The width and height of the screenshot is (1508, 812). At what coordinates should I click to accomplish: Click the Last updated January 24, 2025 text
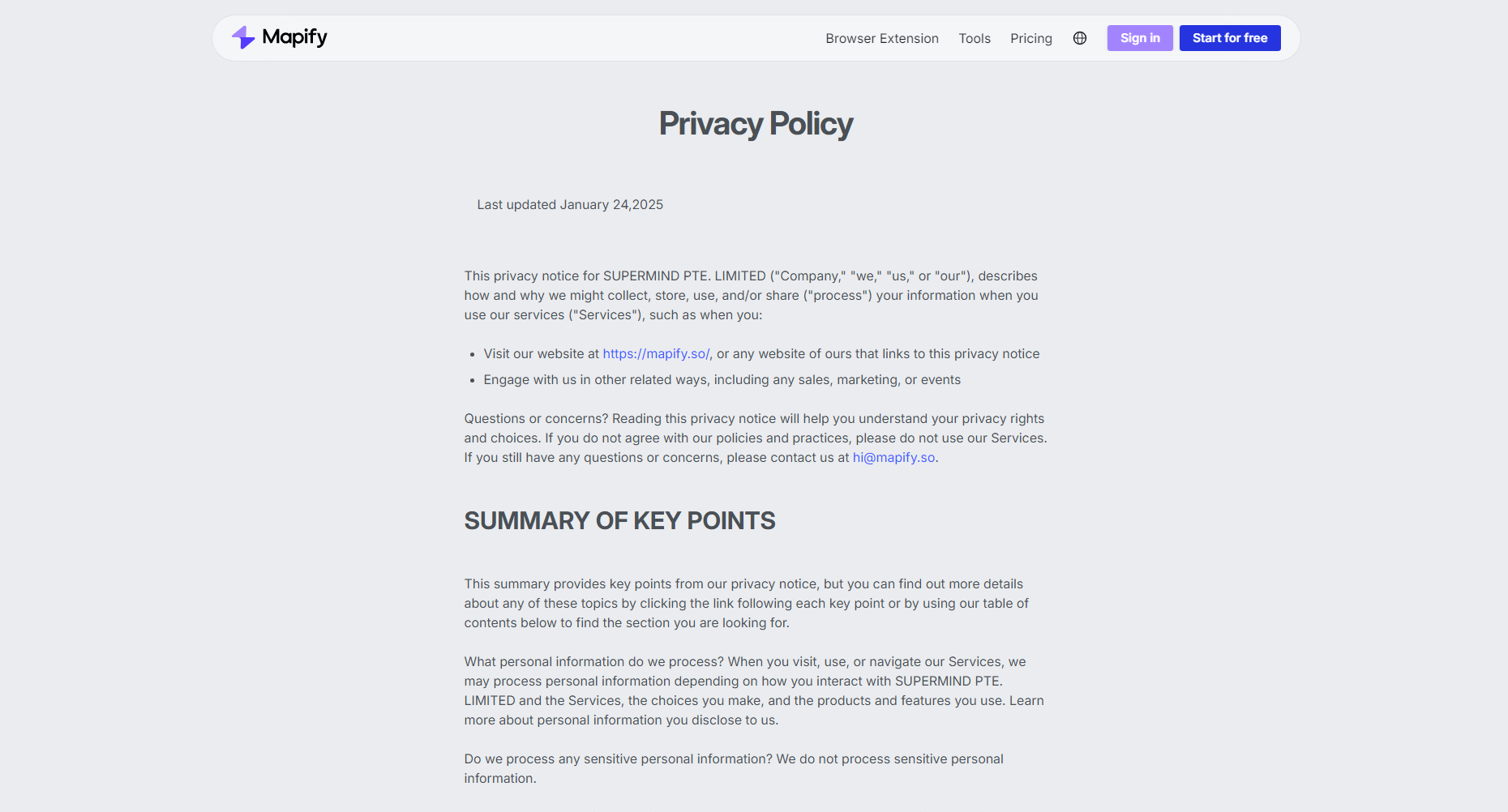(x=570, y=205)
